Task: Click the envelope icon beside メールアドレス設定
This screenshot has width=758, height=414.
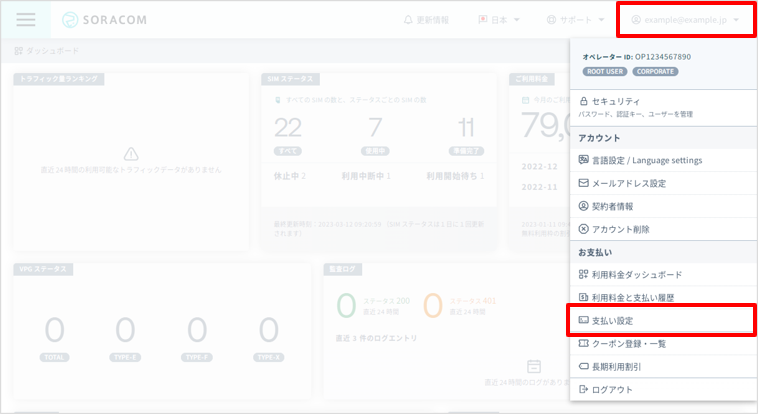Action: [583, 183]
